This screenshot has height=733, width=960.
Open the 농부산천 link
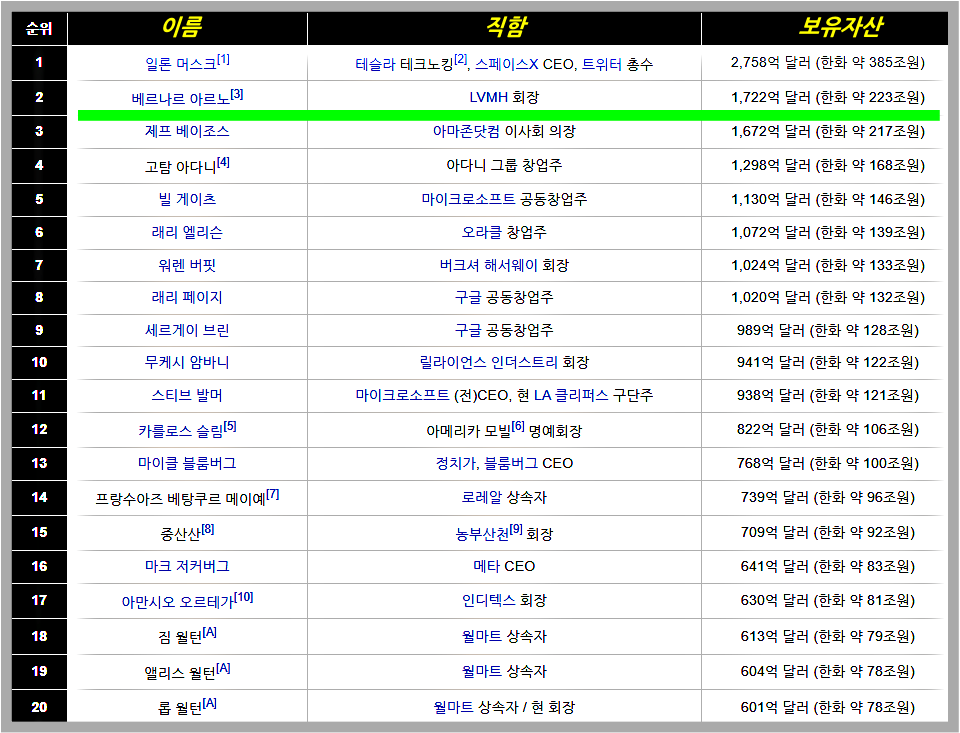482,534
